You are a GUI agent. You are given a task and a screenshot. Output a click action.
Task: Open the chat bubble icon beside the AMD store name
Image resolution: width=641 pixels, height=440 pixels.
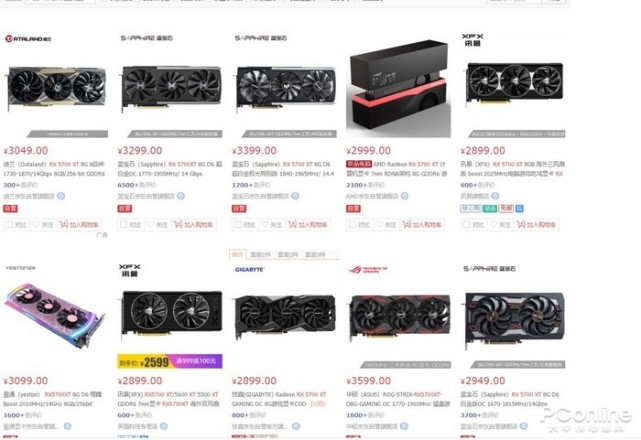[x=405, y=196]
